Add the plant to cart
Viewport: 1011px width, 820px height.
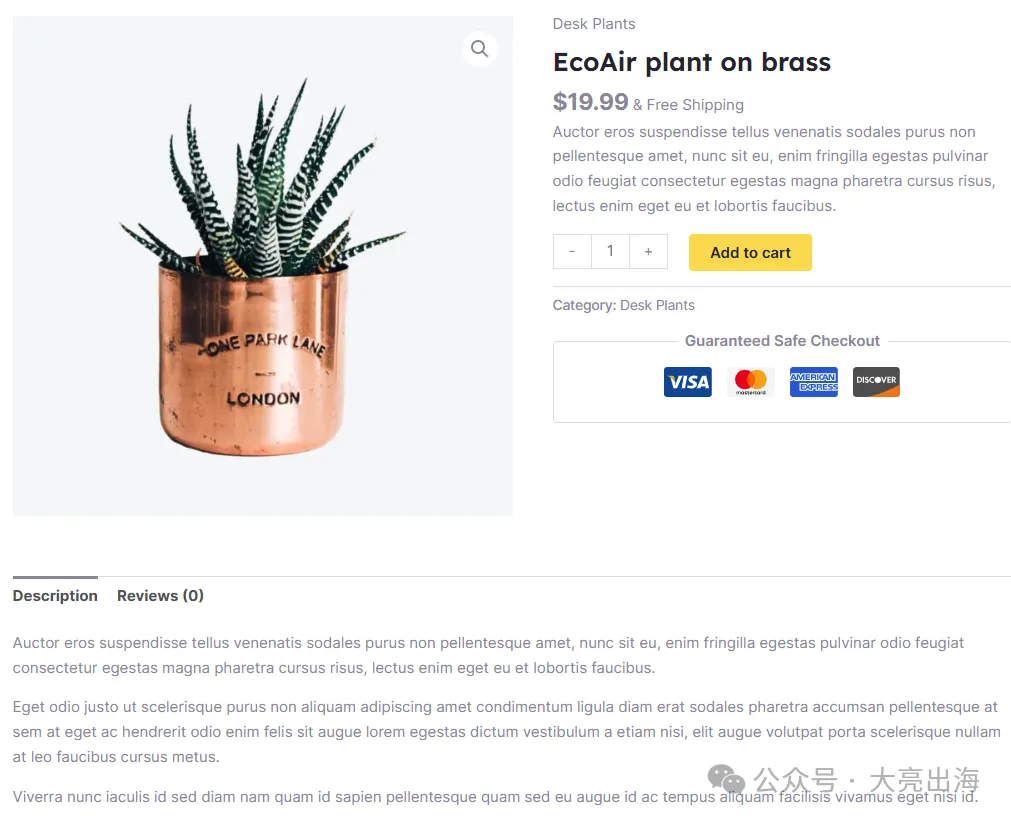(750, 253)
